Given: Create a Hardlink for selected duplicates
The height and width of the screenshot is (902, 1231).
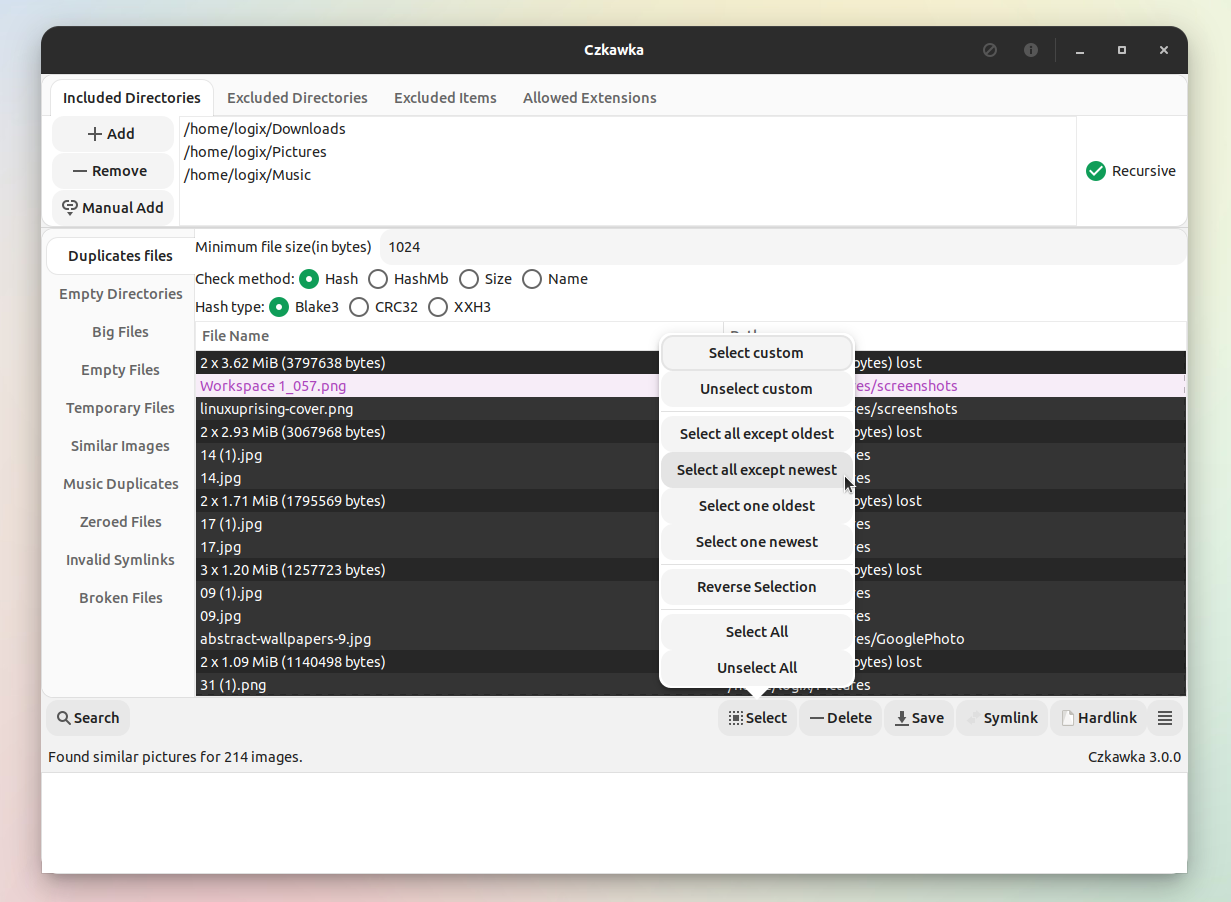Looking at the screenshot, I should pyautogui.click(x=1098, y=717).
